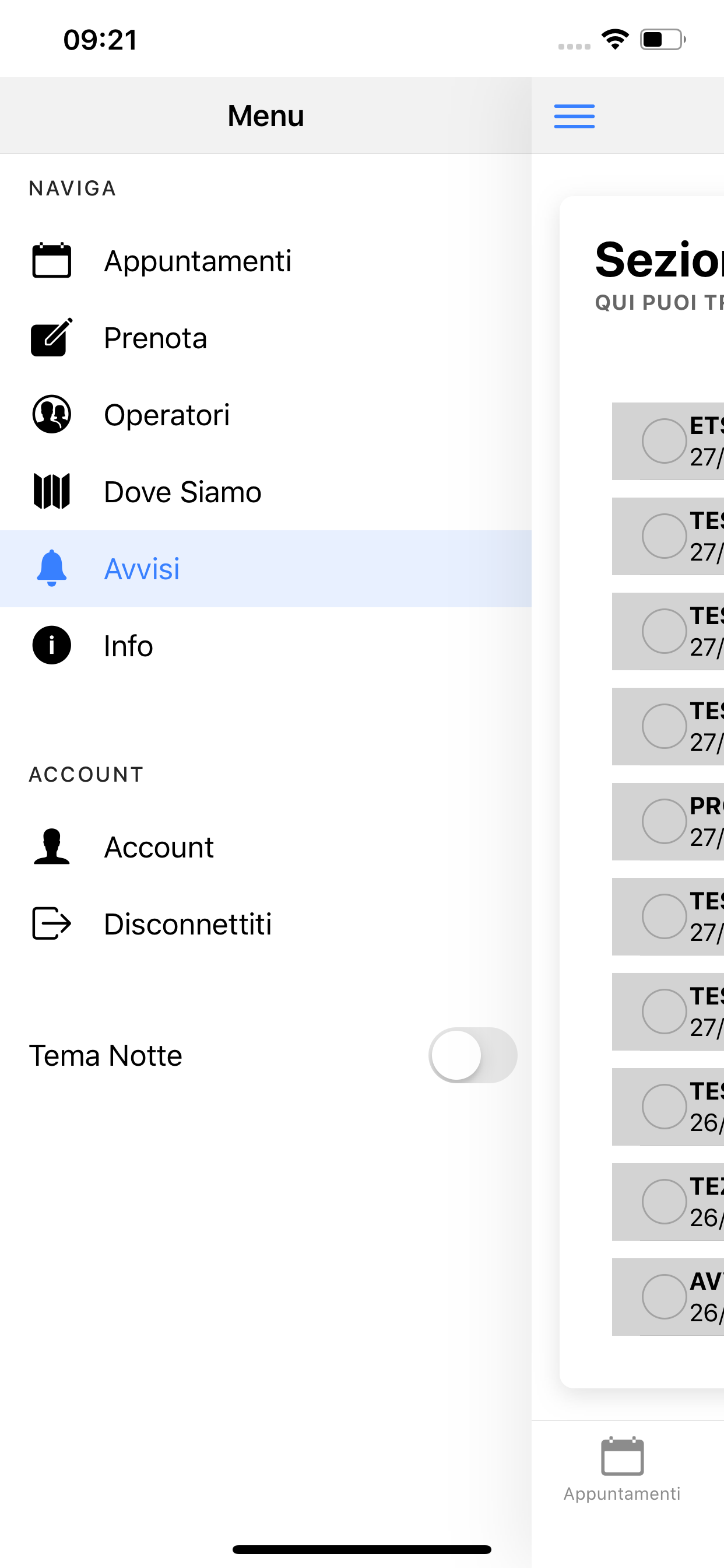Tap the Info circle icon

[52, 645]
